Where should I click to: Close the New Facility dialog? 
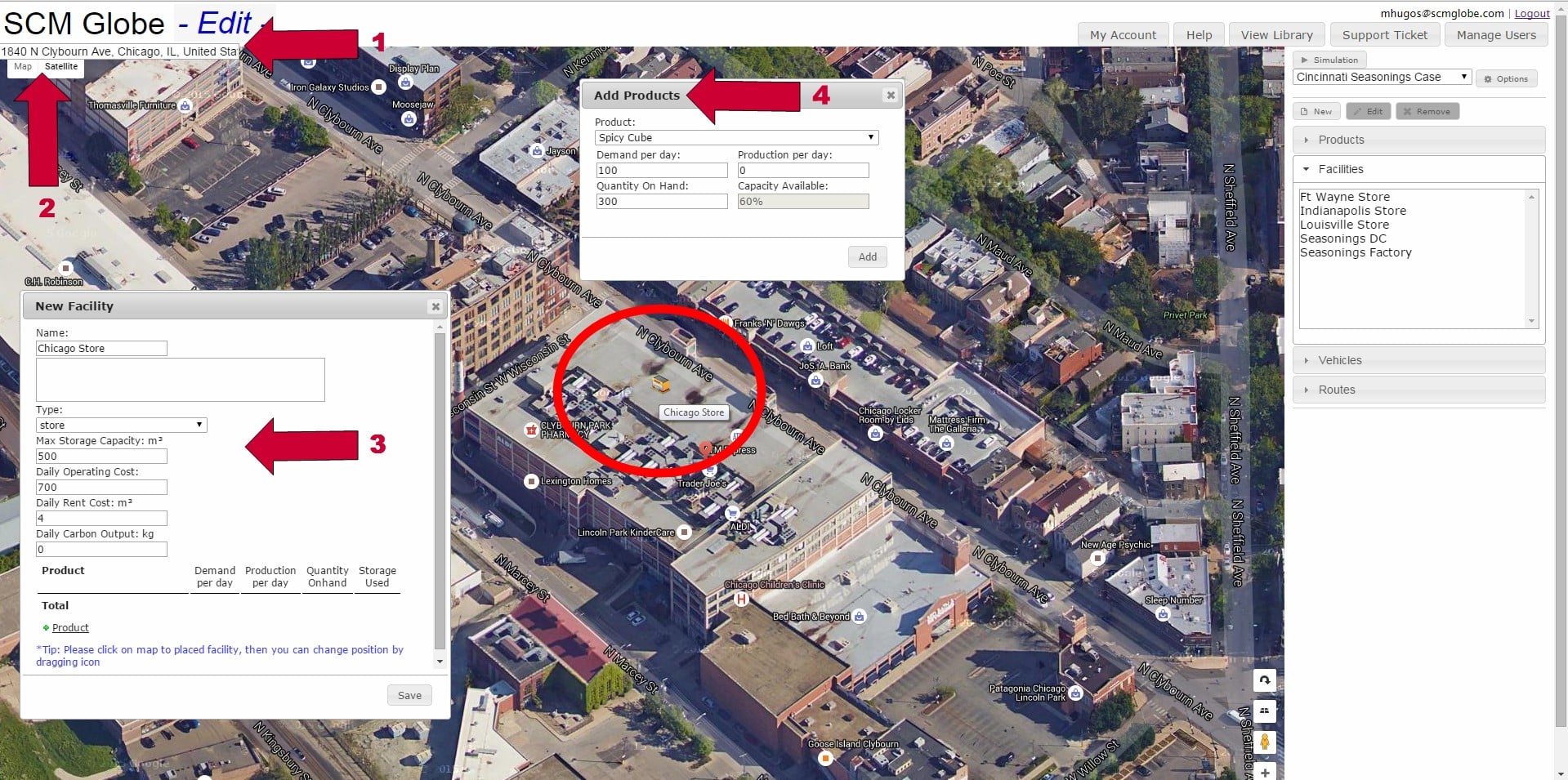[x=436, y=306]
